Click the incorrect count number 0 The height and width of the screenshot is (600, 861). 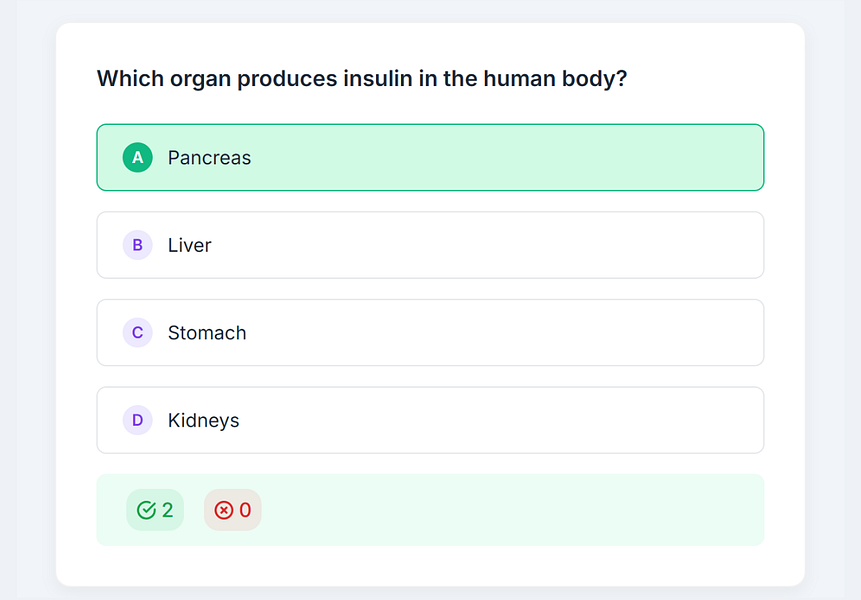[x=245, y=510]
